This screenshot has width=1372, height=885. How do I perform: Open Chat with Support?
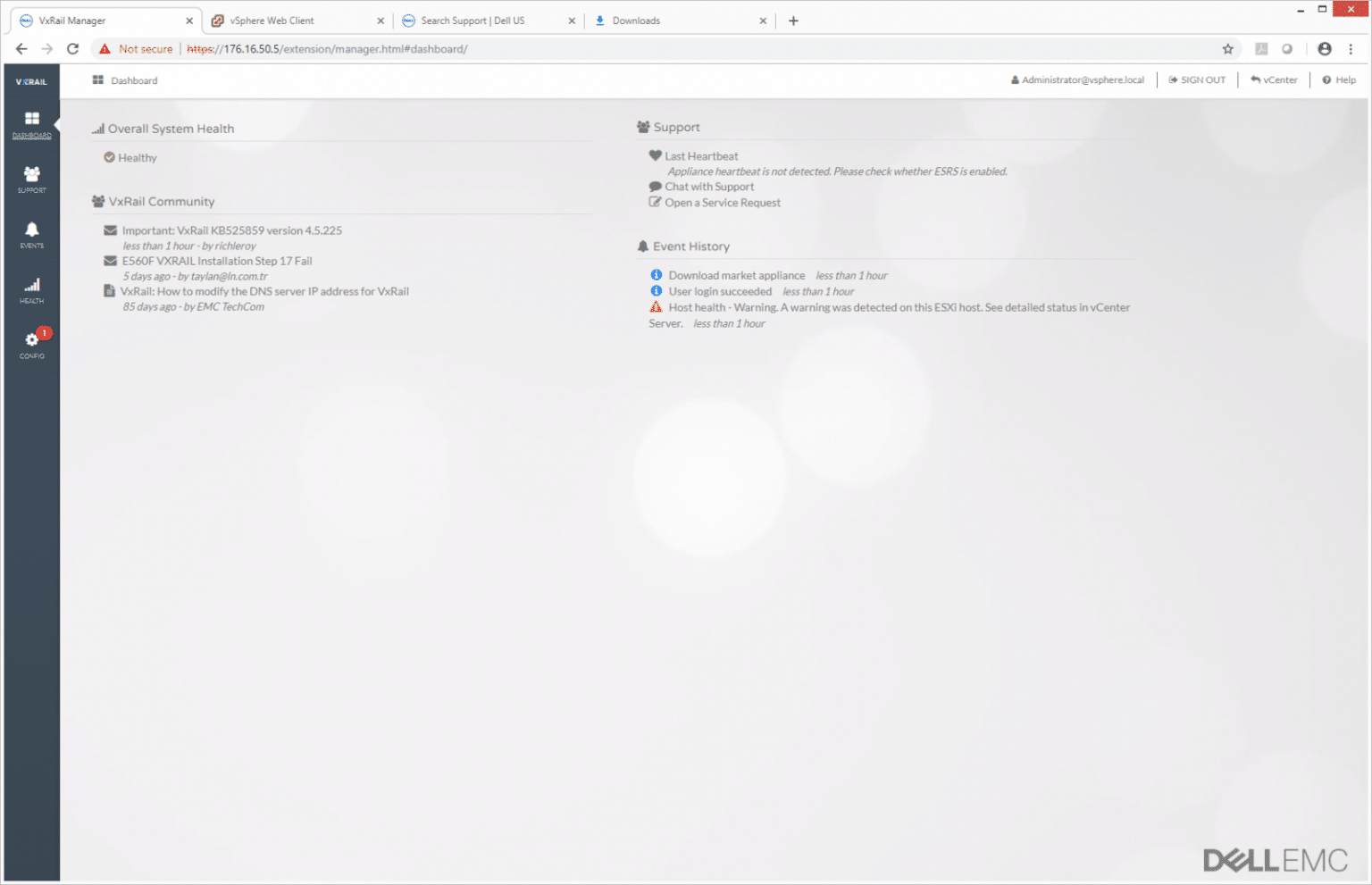click(x=709, y=187)
